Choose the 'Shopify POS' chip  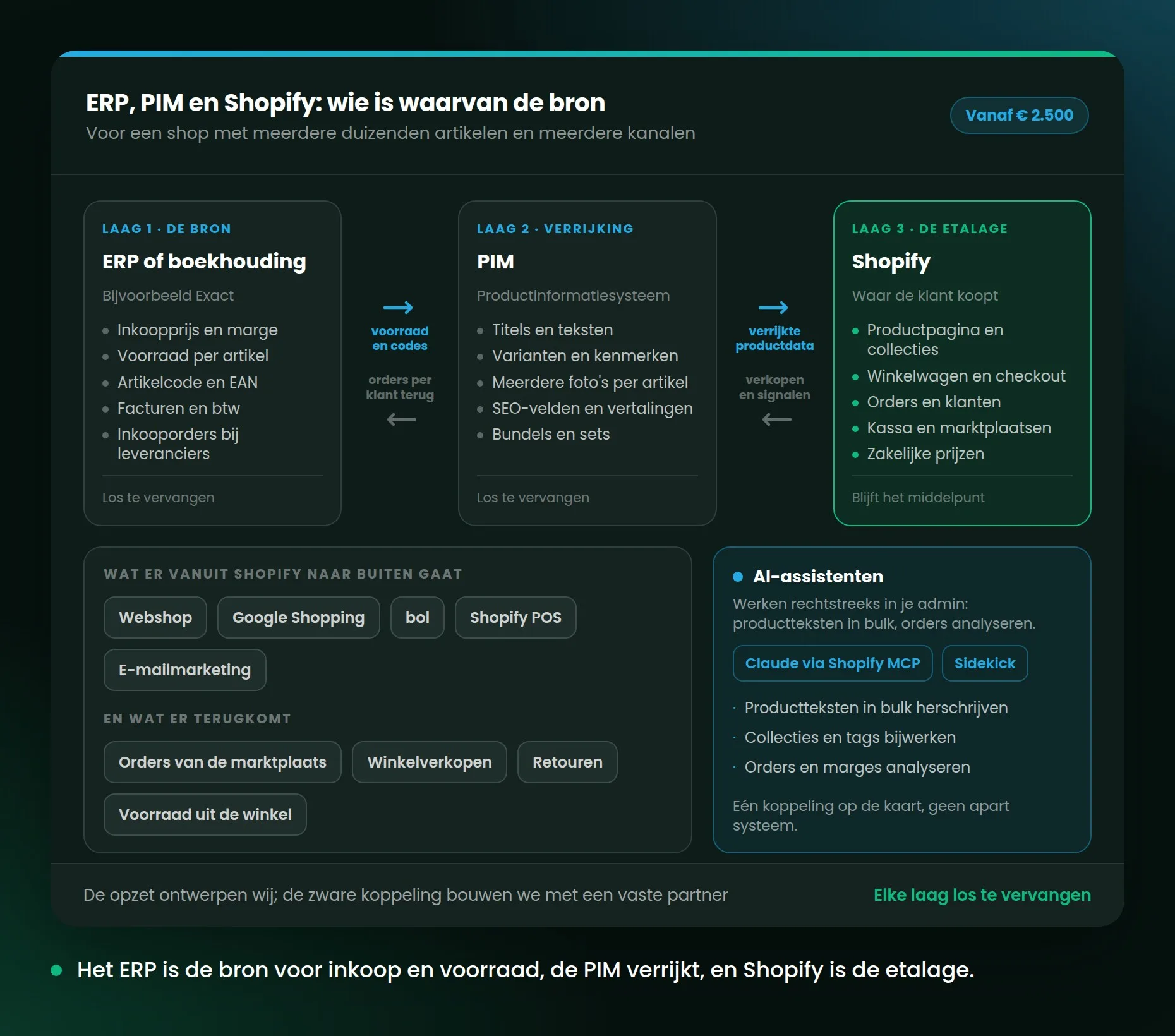(x=515, y=617)
